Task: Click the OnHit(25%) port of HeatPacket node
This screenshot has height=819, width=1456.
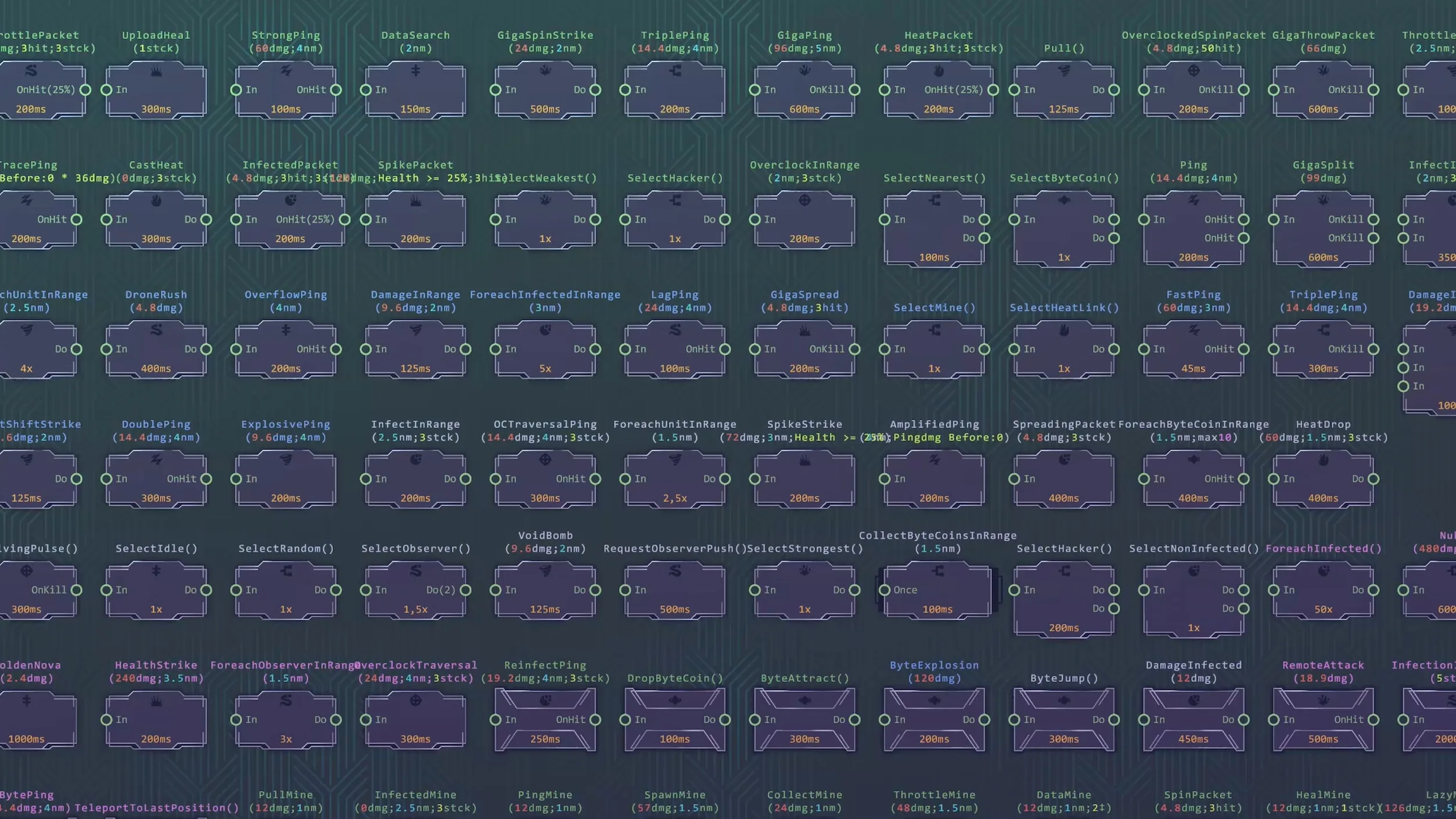Action: 993,90
